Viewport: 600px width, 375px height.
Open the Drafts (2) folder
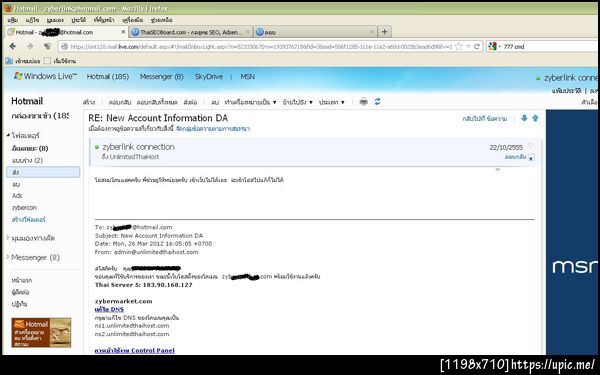pos(27,160)
